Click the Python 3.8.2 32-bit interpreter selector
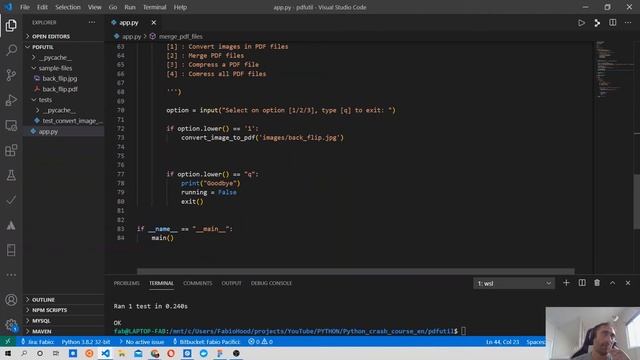The image size is (640, 360). click(86, 342)
